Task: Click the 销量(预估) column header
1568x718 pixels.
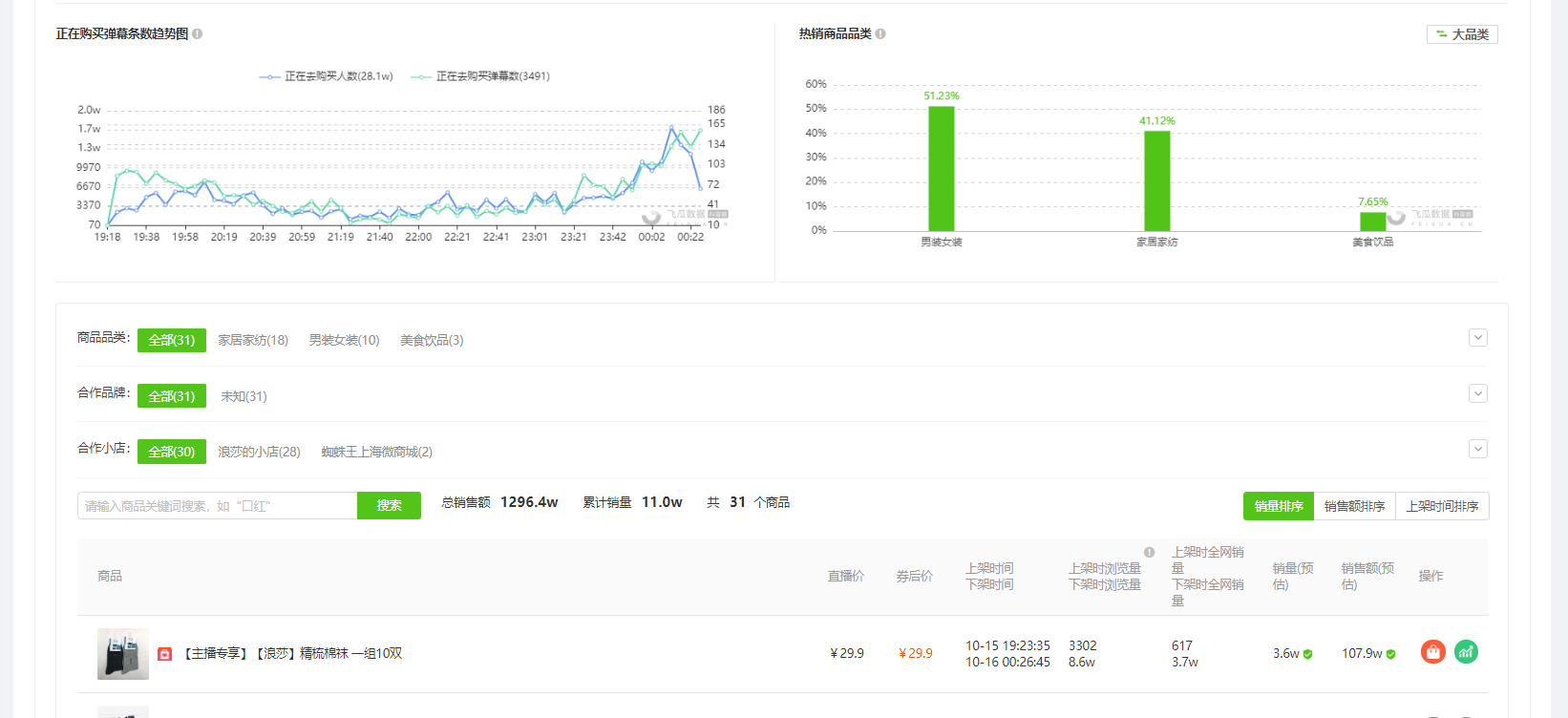Action: [x=1293, y=576]
